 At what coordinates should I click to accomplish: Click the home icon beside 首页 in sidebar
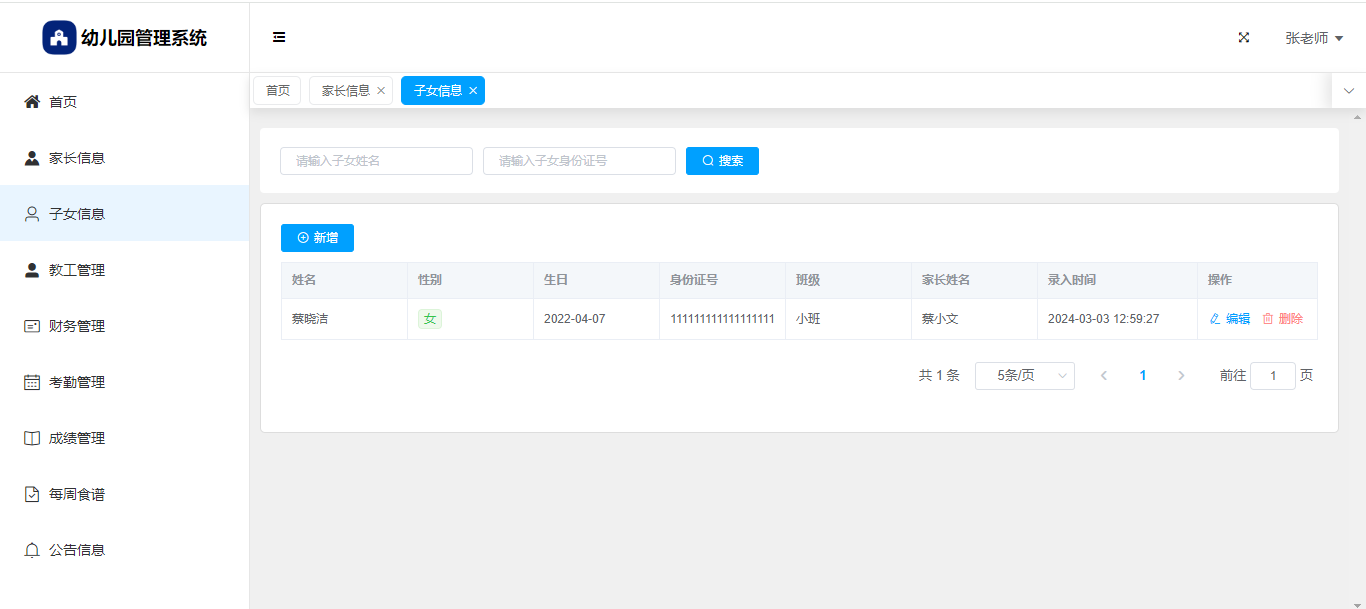[32, 102]
